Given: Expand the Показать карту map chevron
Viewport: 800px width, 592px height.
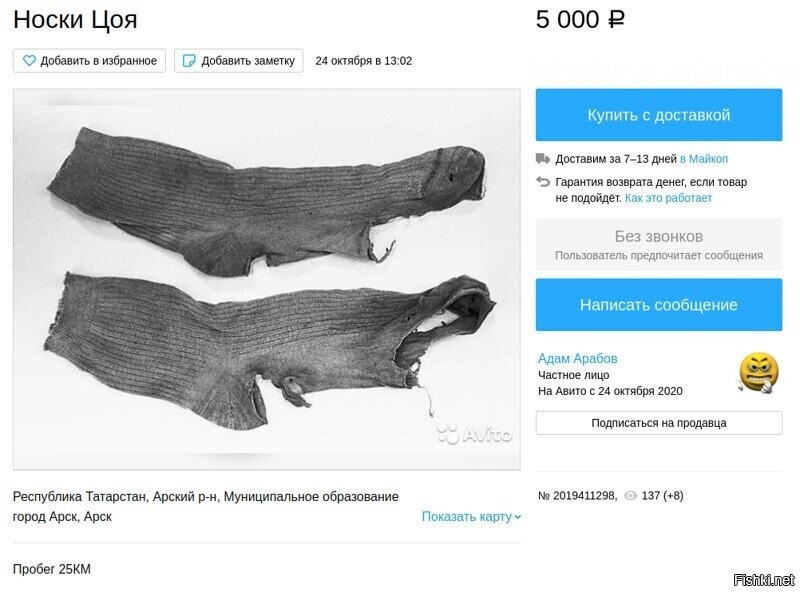Looking at the screenshot, I should 518,517.
